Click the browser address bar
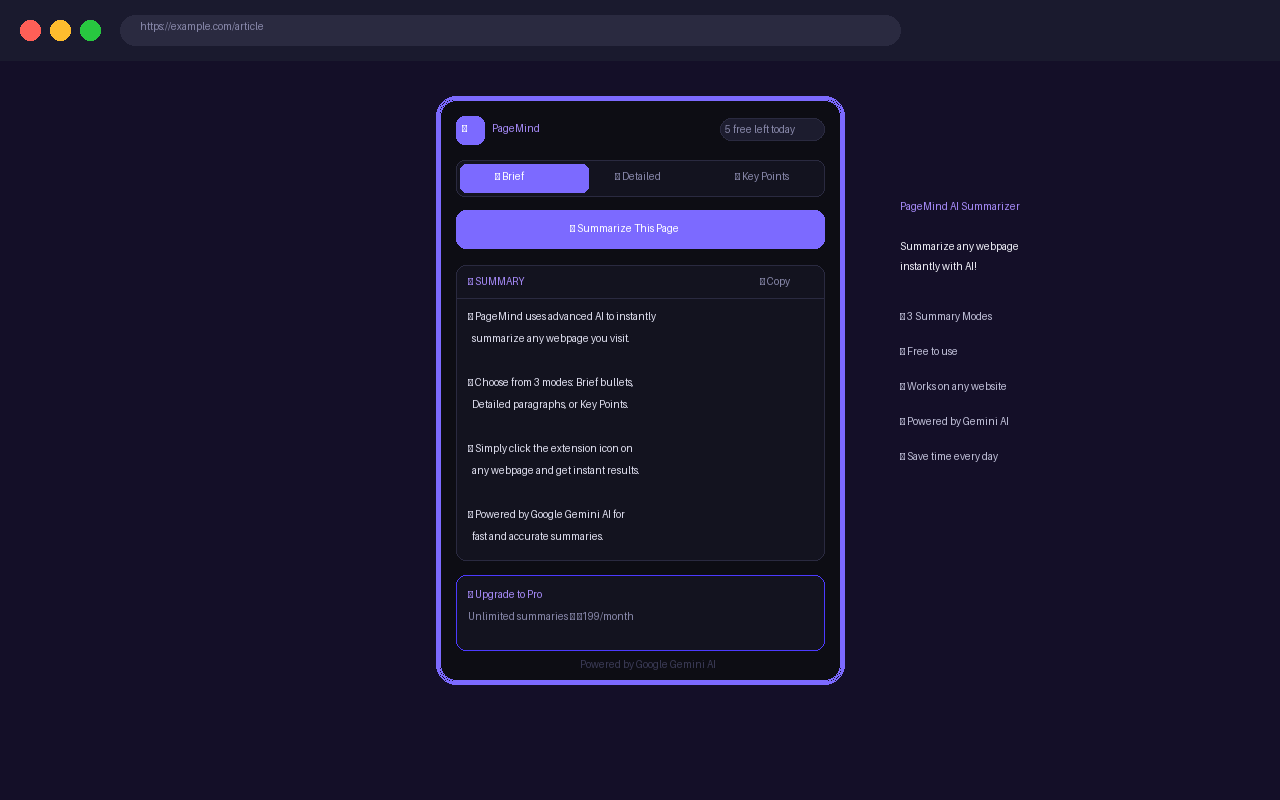1280x800 pixels. pyautogui.click(x=510, y=30)
